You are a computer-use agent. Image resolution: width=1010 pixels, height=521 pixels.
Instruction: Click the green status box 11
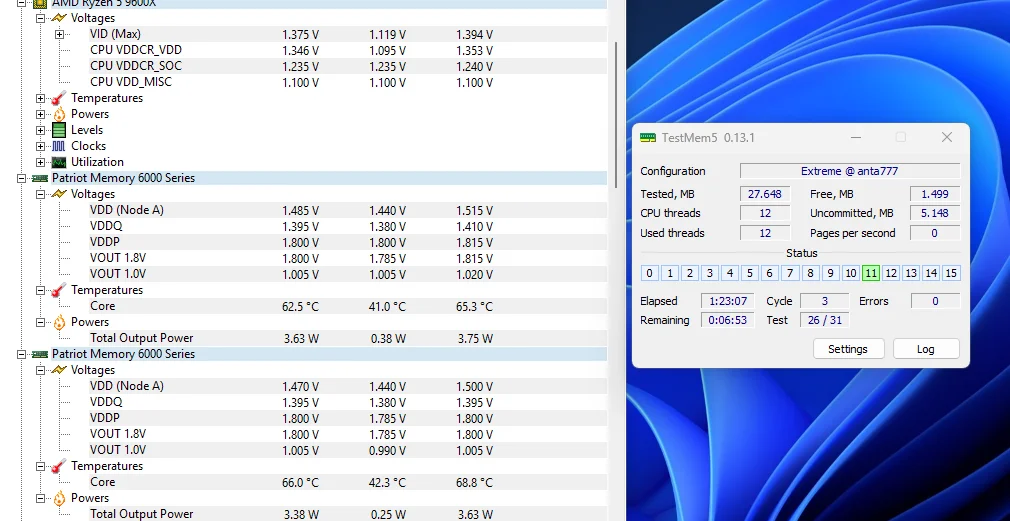click(870, 273)
